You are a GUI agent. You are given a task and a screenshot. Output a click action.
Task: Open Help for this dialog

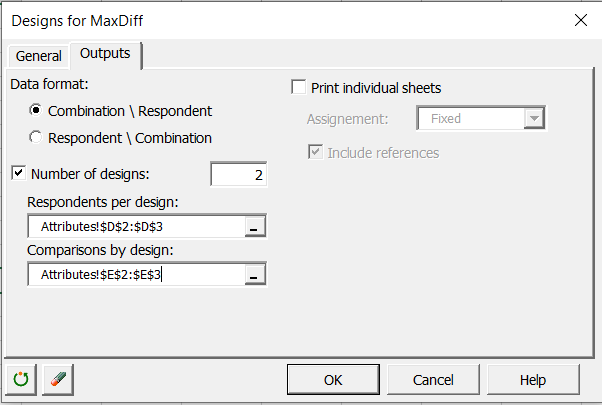(x=532, y=380)
